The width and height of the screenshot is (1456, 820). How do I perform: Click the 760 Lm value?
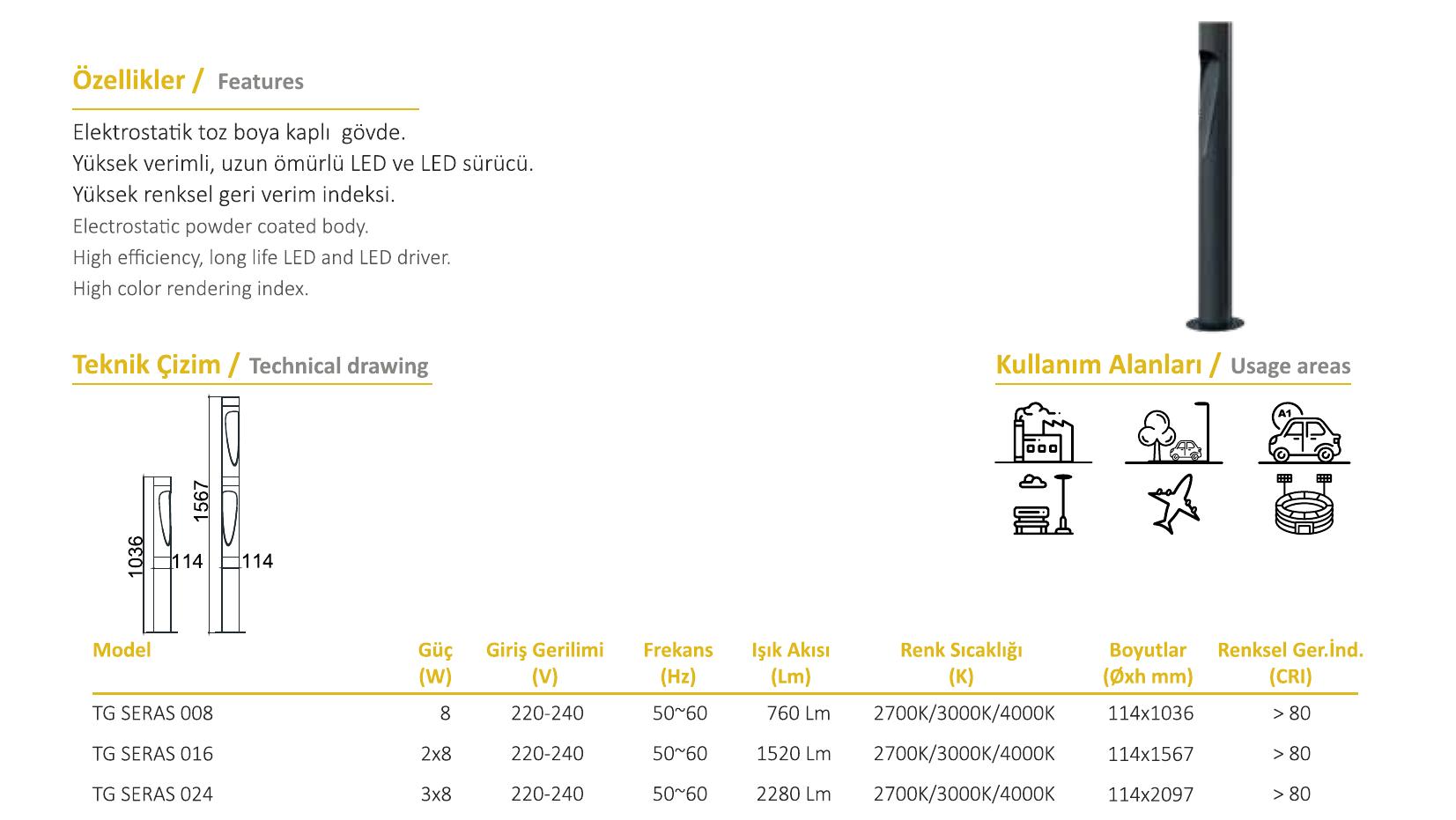(x=798, y=713)
